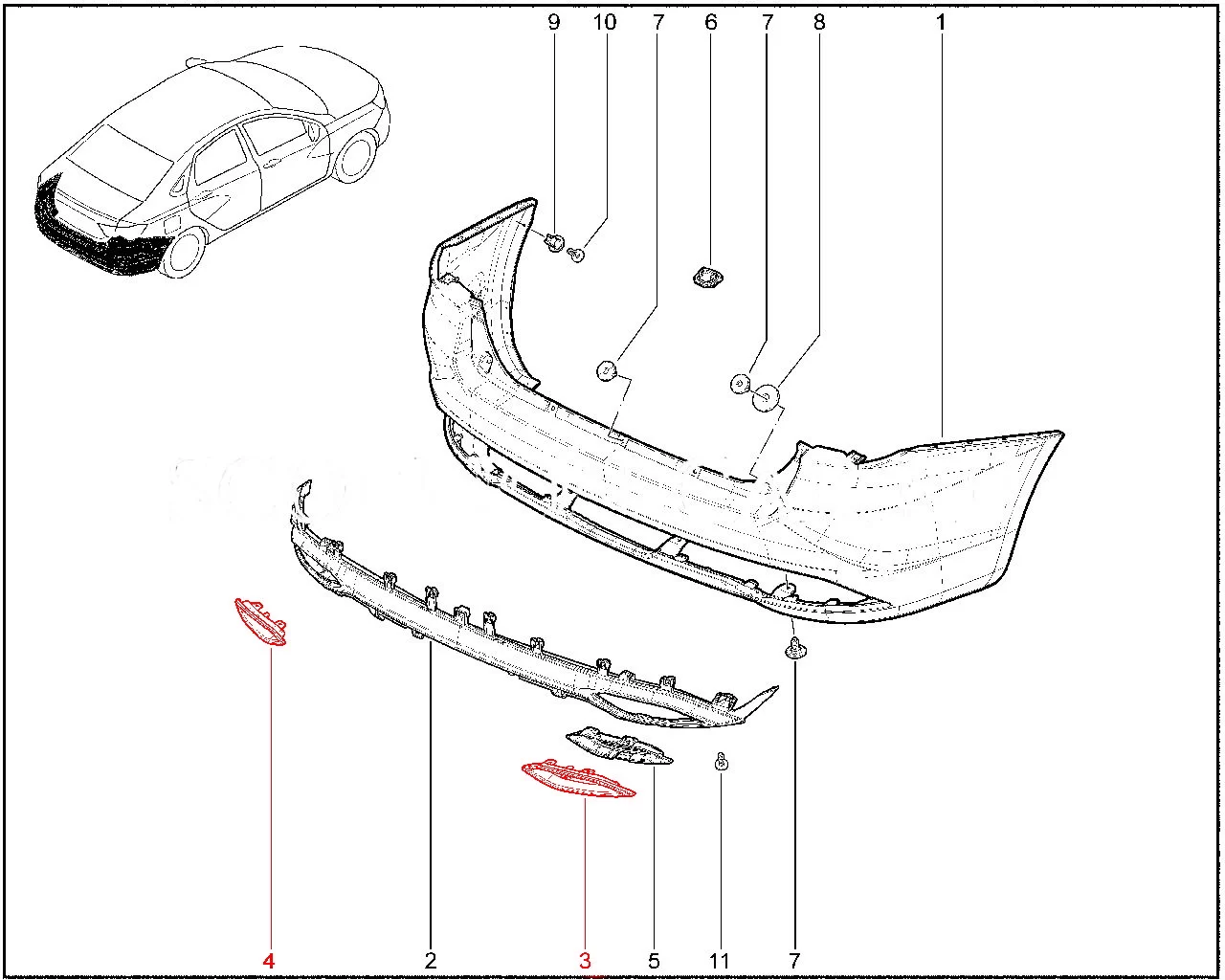Click part number 11 label at bottom
Image resolution: width=1225 pixels, height=980 pixels.
pyautogui.click(x=720, y=960)
